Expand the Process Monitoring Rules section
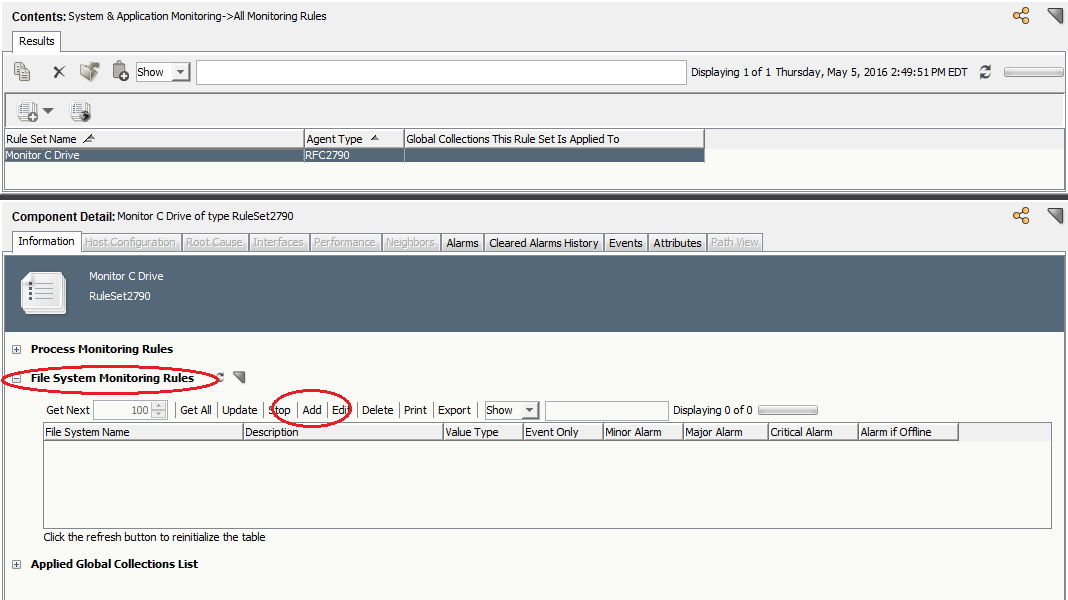 coord(17,349)
